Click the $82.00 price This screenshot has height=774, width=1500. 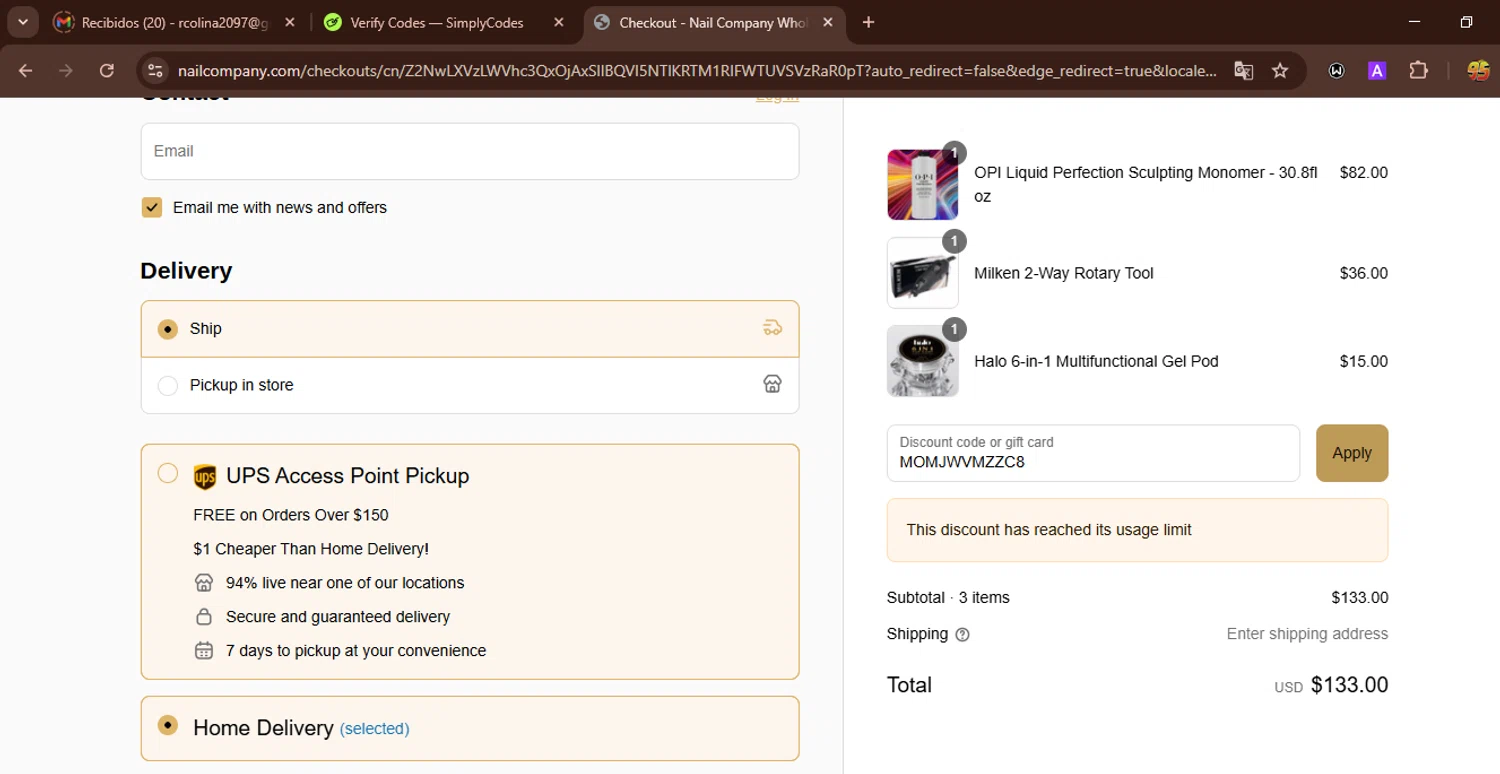(x=1364, y=172)
